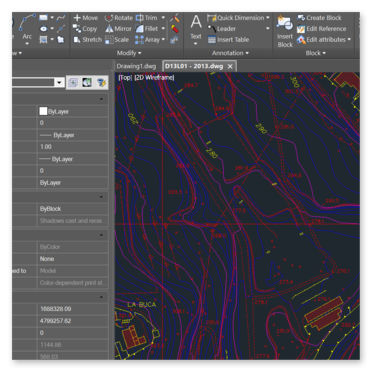Select the Arc drawing tool
The width and height of the screenshot is (370, 370).
(27, 26)
